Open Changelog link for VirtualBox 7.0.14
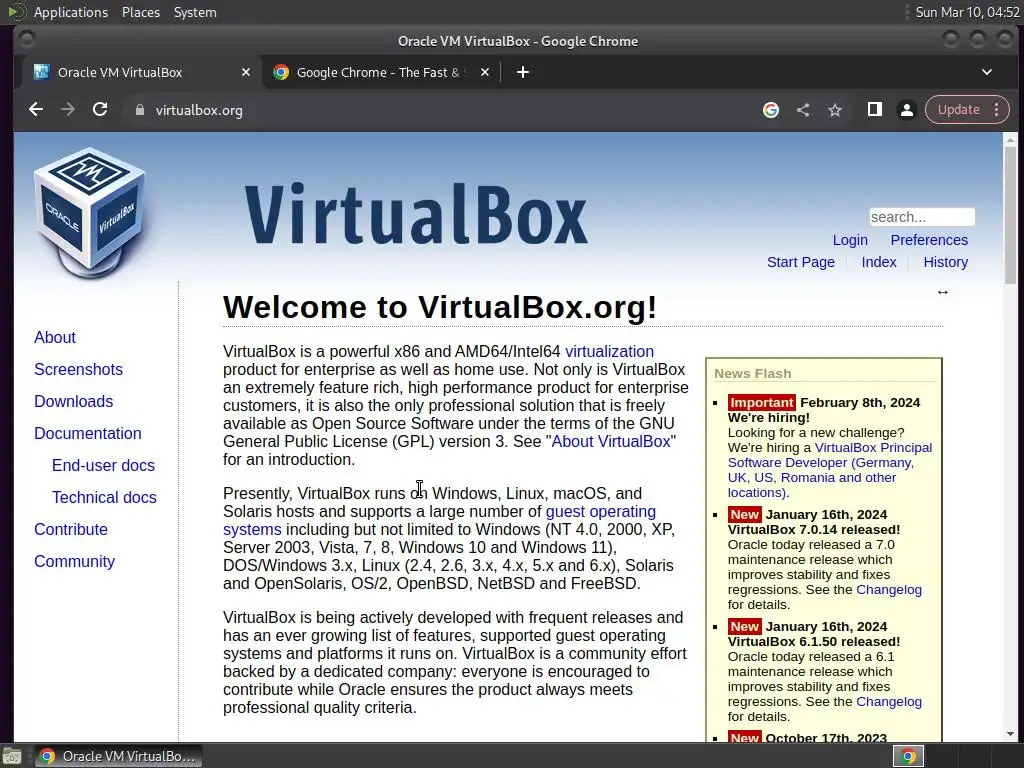1024x768 pixels. (889, 590)
